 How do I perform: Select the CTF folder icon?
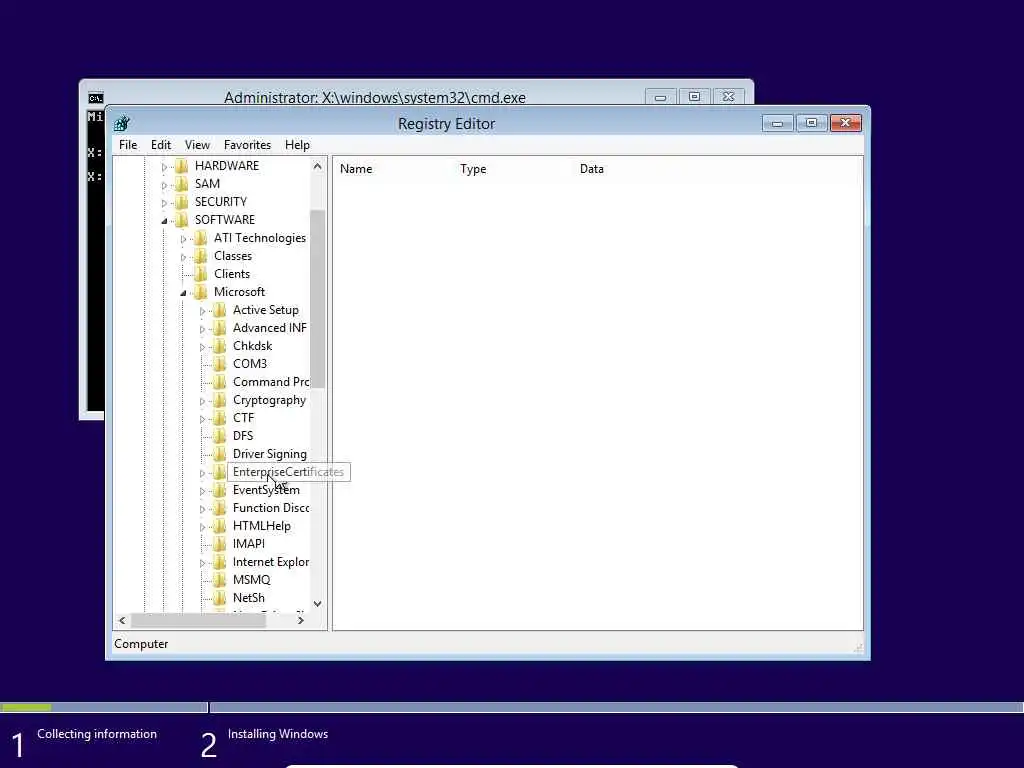[x=219, y=417]
